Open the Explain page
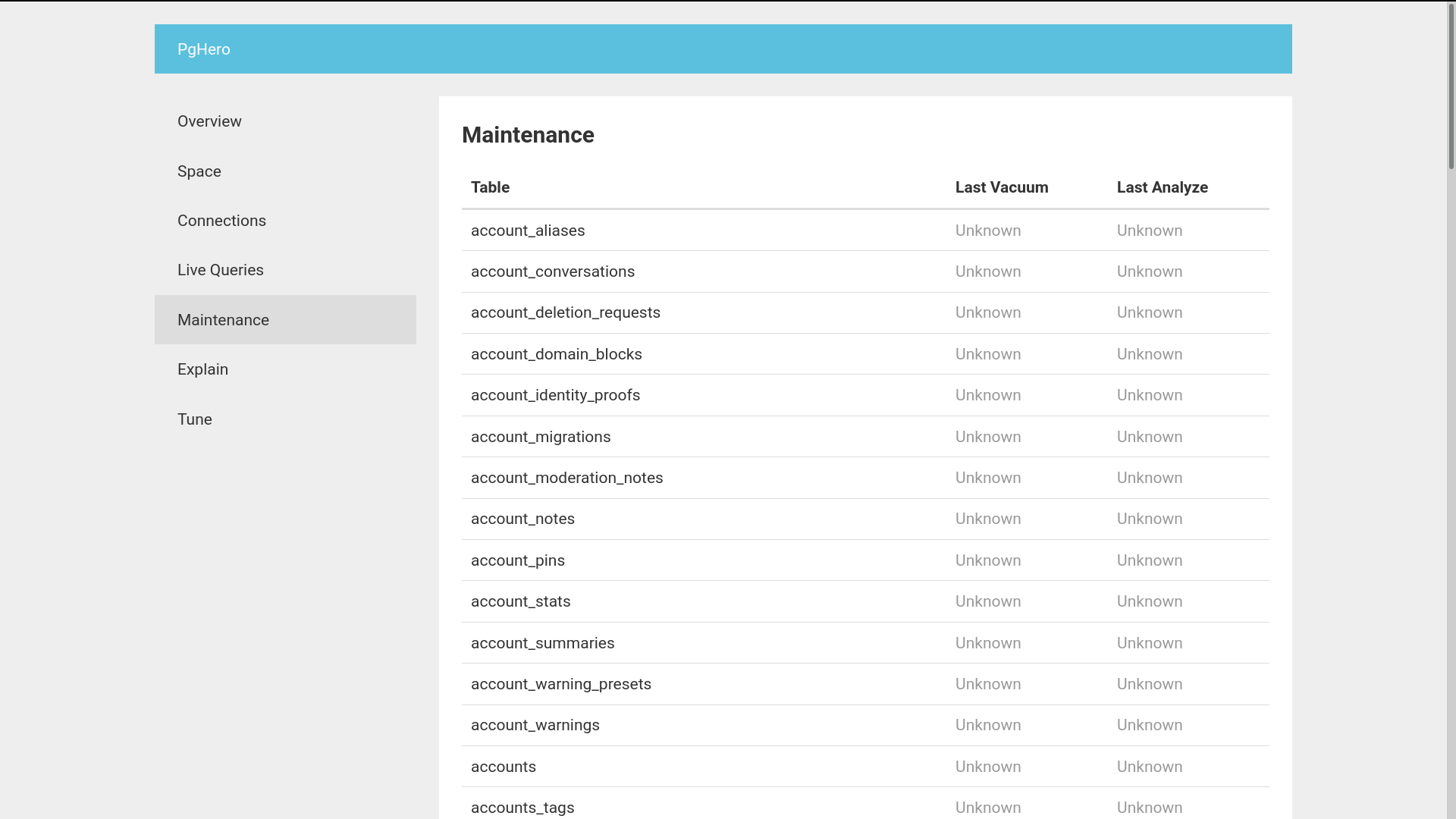Viewport: 1456px width, 819px height. (x=202, y=369)
